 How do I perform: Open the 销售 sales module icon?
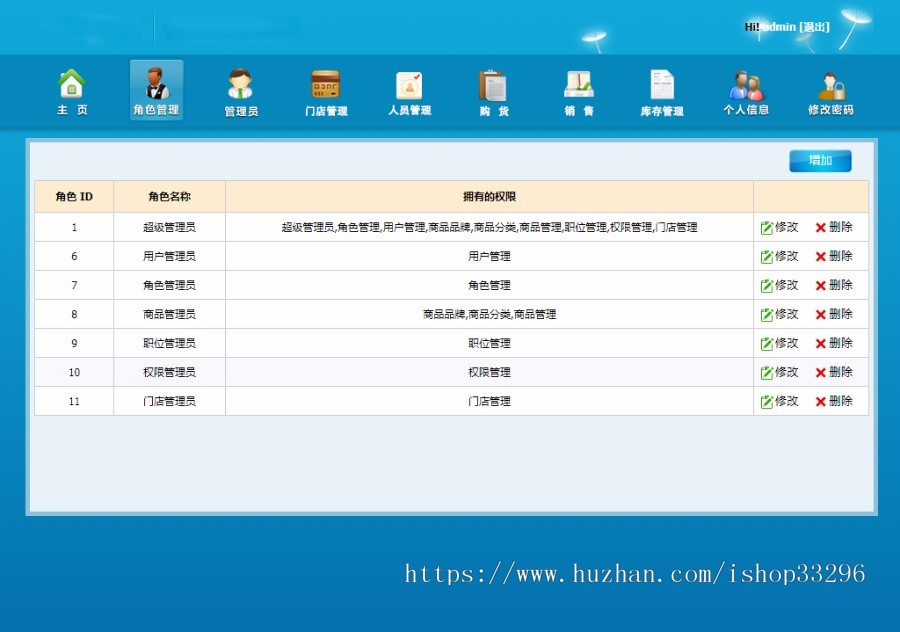[x=578, y=91]
